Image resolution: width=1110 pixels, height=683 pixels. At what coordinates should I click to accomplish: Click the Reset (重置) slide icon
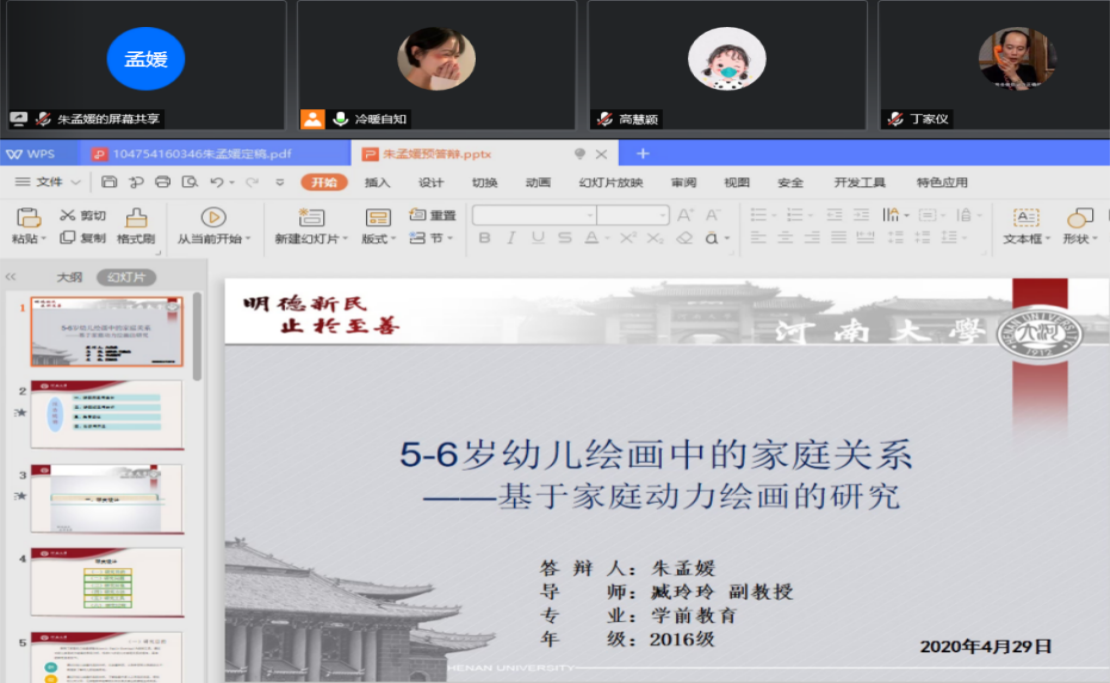[x=418, y=214]
